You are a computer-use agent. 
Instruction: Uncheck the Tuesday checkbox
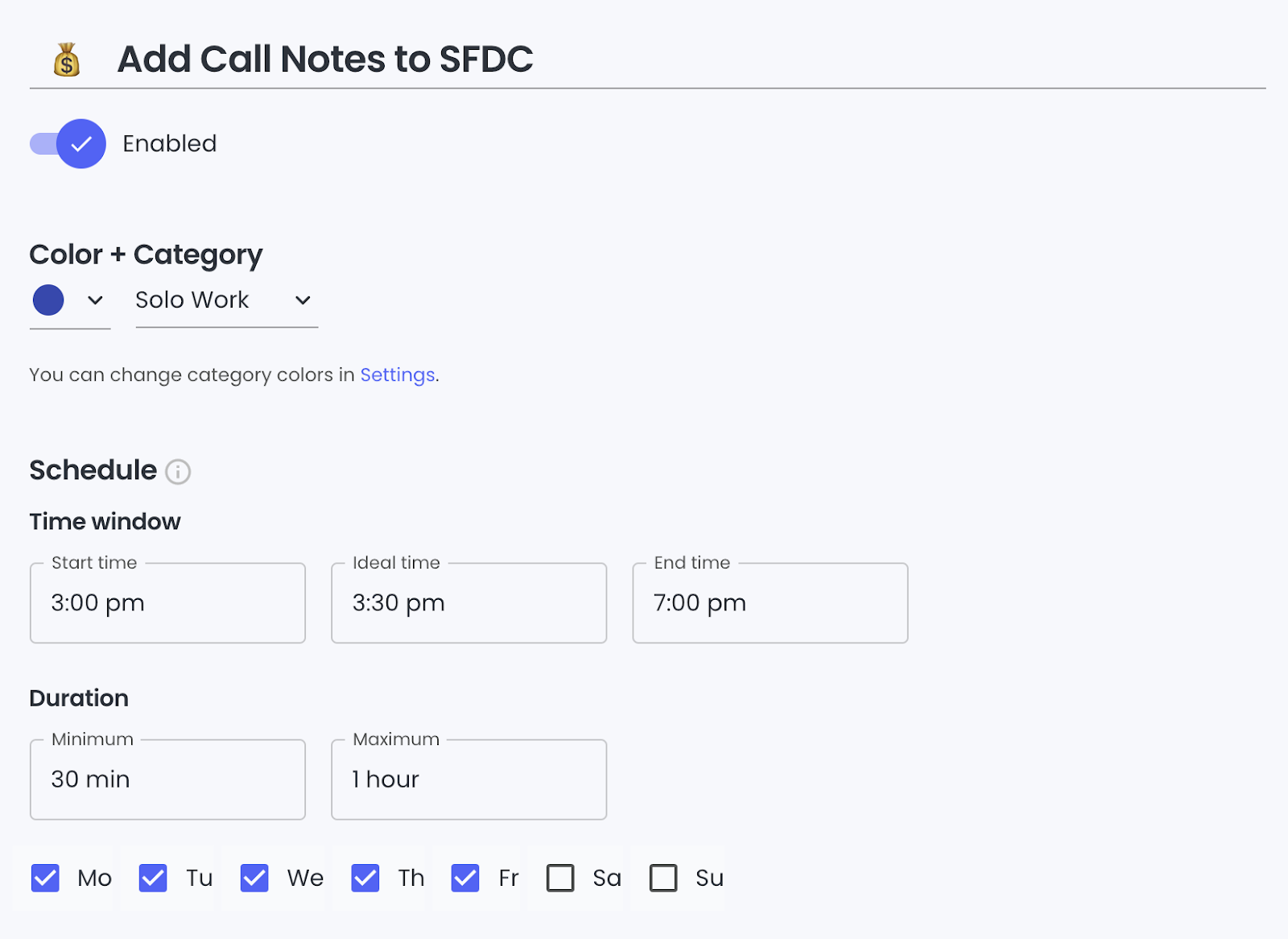coord(153,878)
